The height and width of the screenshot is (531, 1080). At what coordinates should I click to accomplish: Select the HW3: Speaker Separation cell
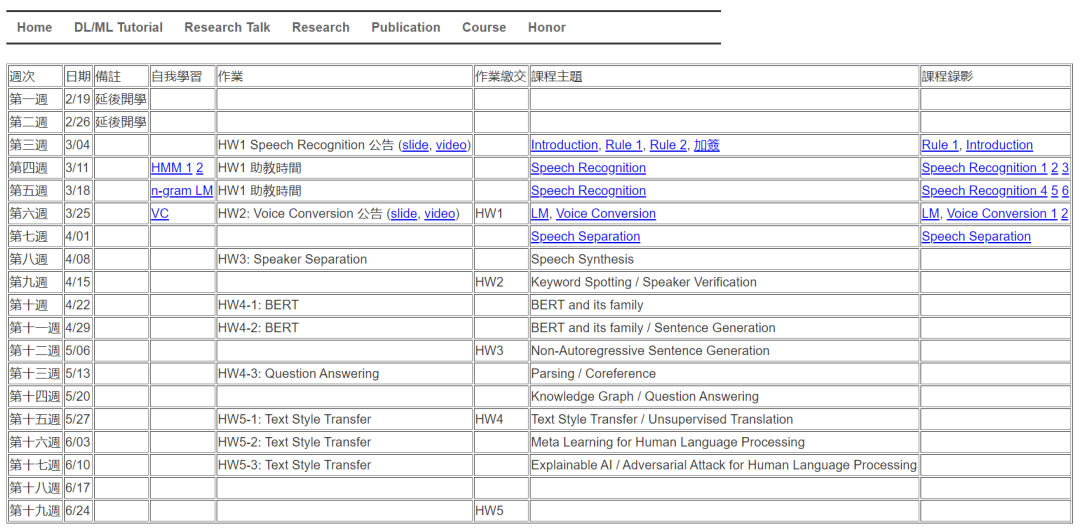(x=344, y=259)
